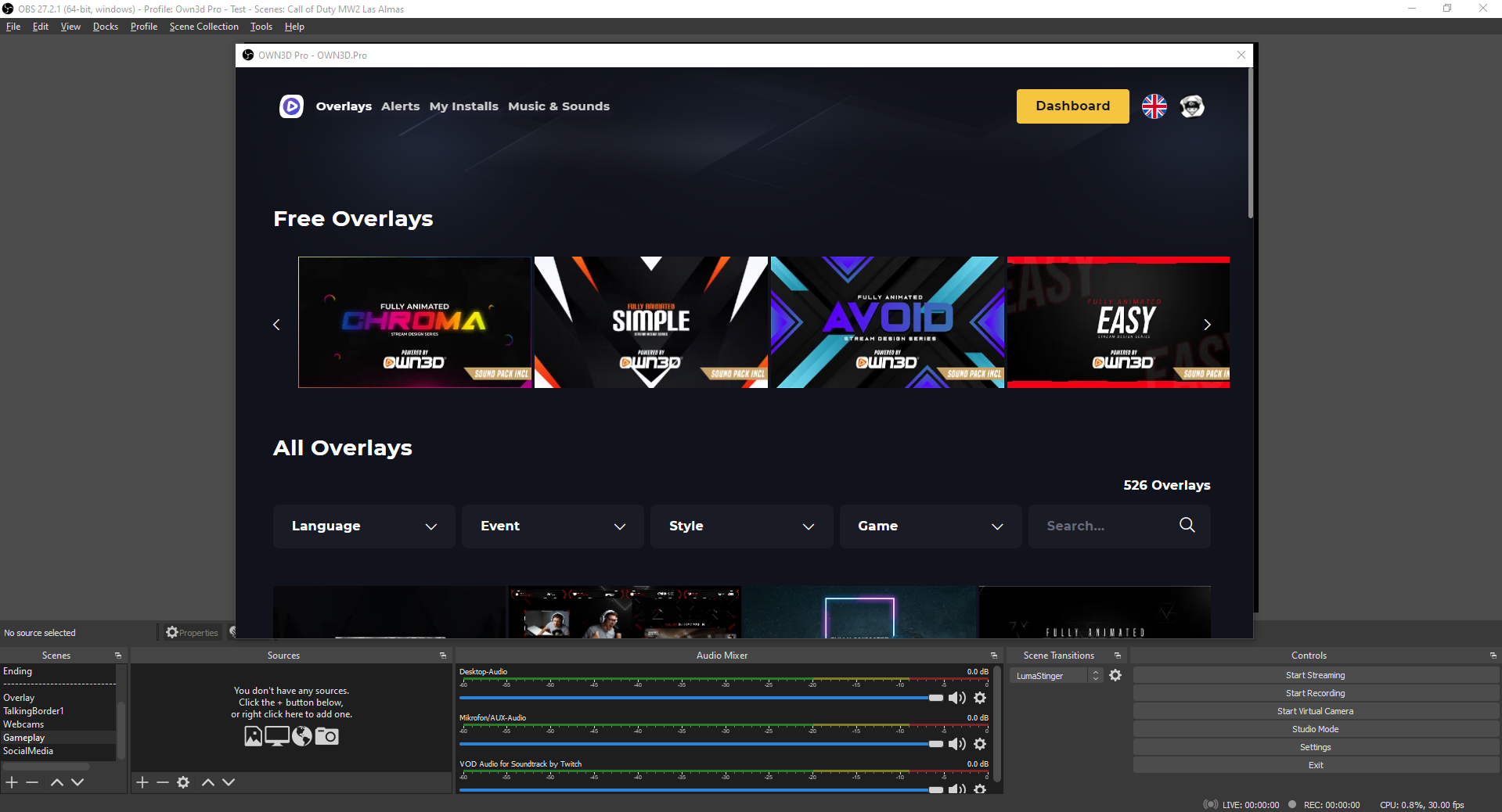Click the search magnifier icon
This screenshot has height=812, width=1502.
tap(1187, 525)
